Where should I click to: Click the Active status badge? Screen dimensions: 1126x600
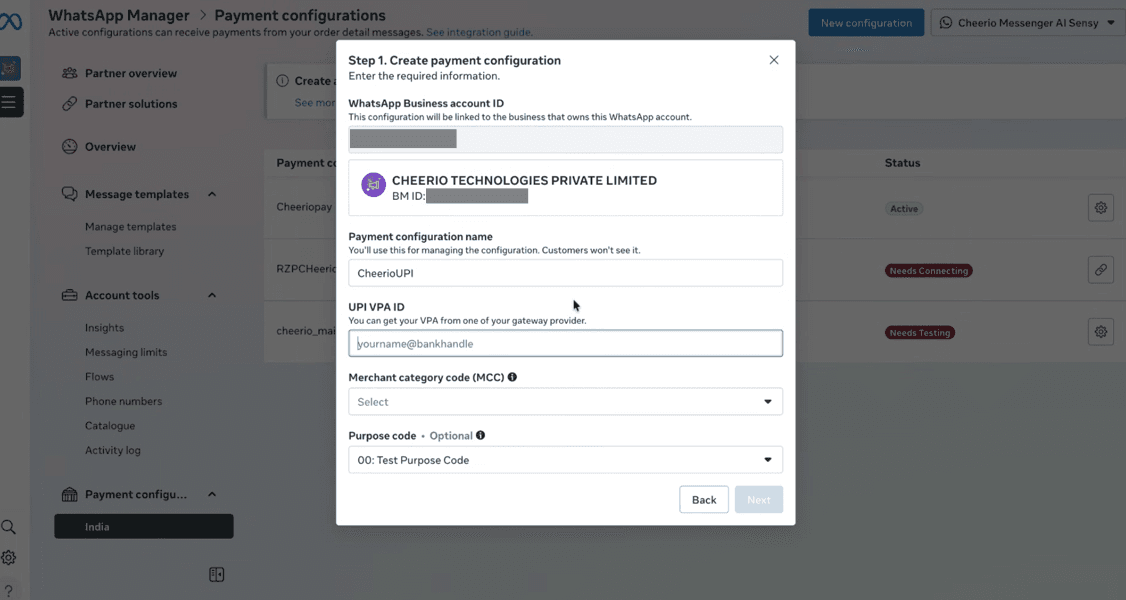[x=904, y=209]
